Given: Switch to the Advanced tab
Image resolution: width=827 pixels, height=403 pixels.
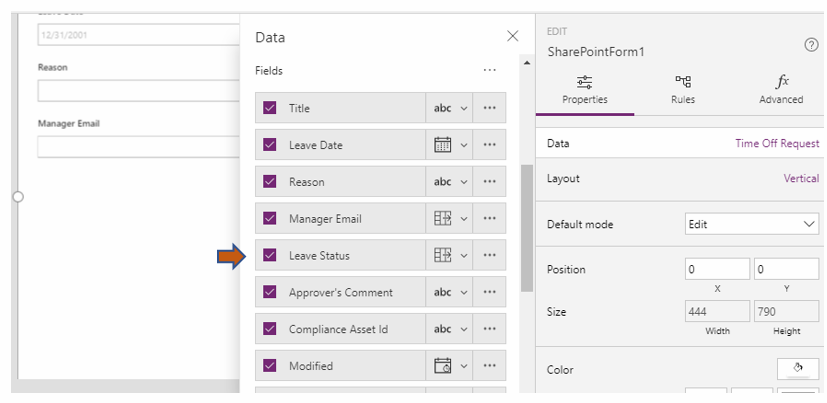Looking at the screenshot, I should [781, 89].
